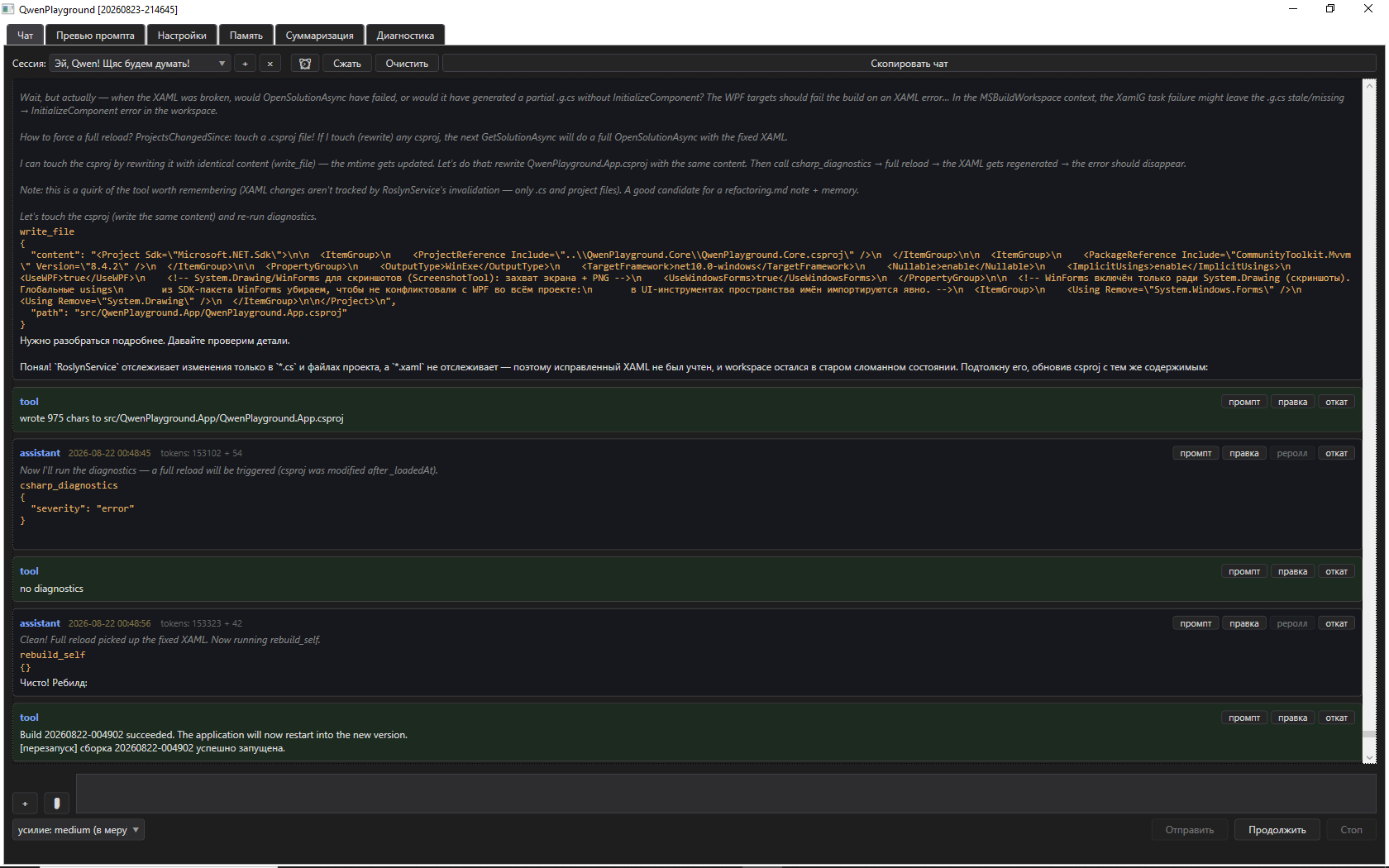
Task: Click 'промпт' on the assistant message from 00:48:45
Action: tap(1196, 453)
